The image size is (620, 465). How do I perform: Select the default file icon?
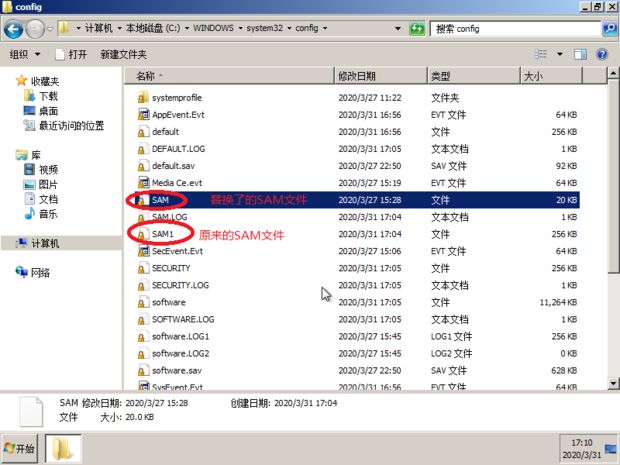click(x=143, y=132)
